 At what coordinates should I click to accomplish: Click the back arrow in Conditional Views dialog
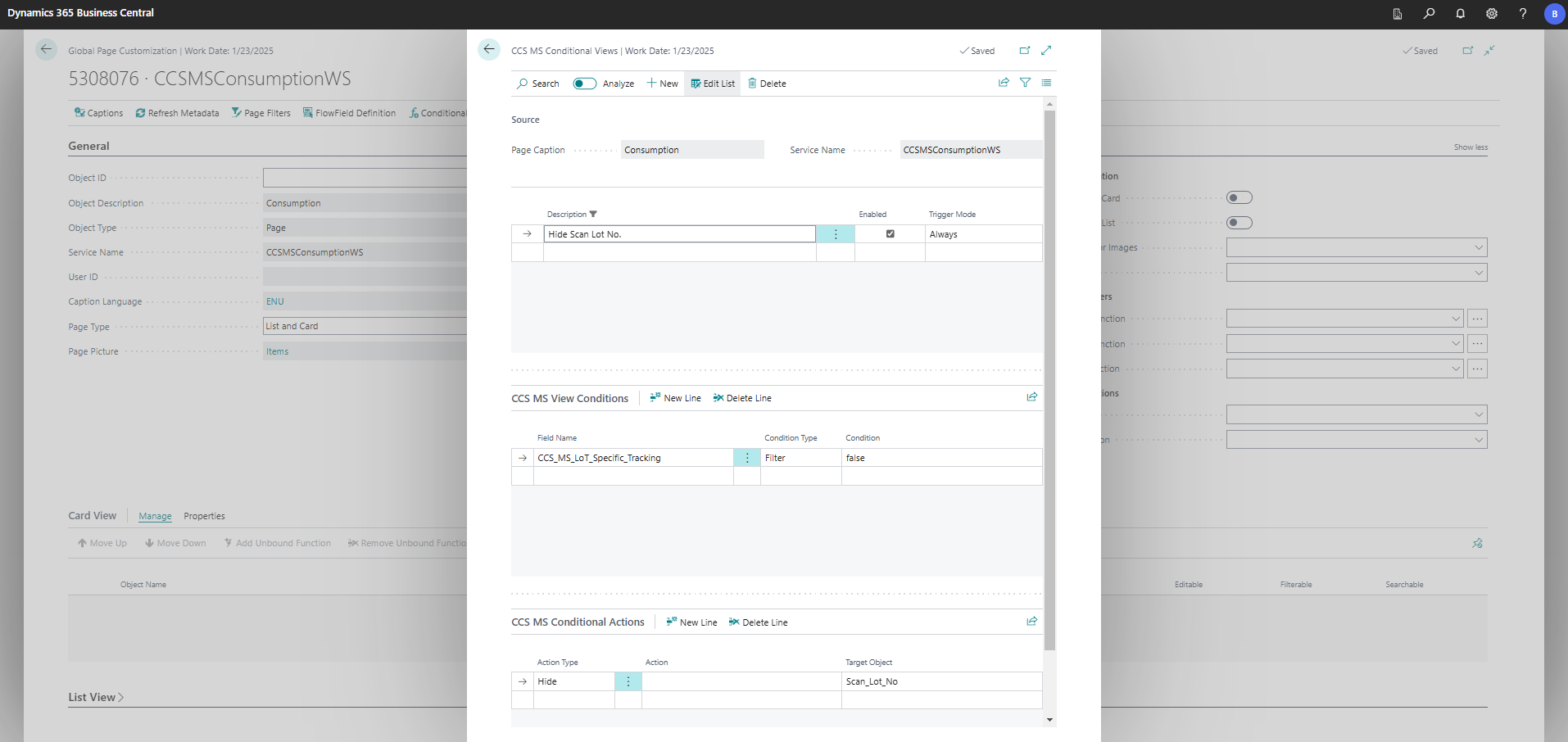pos(489,49)
